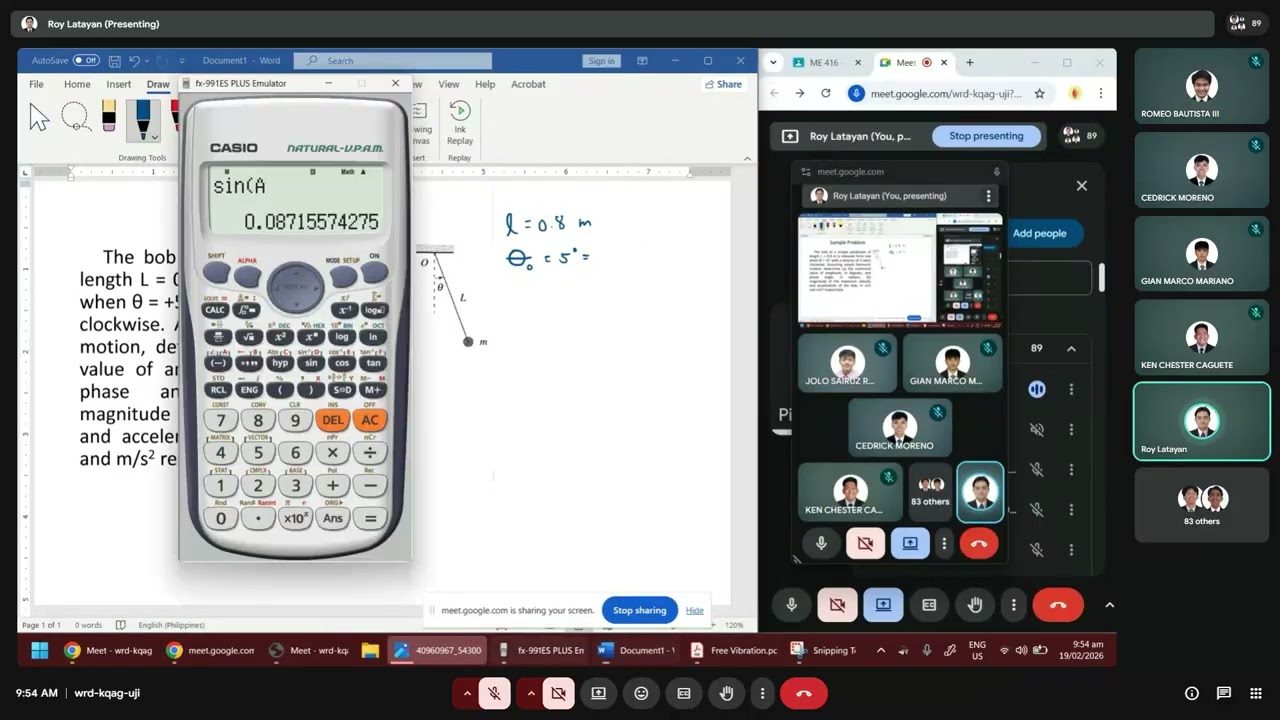Unmute the microphone in the bottom Meet bar
This screenshot has width=1280, height=720.
tap(494, 693)
